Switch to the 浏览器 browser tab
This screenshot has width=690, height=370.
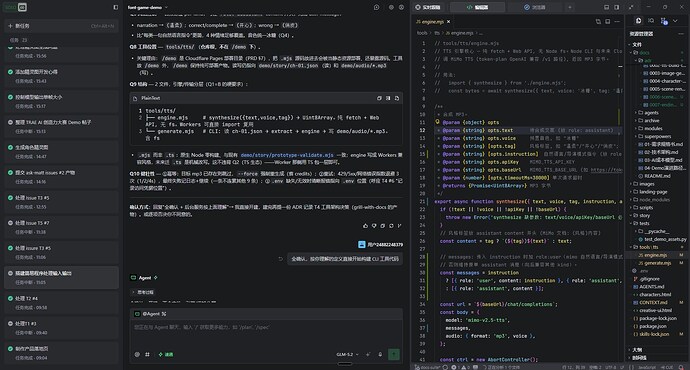click(535, 7)
